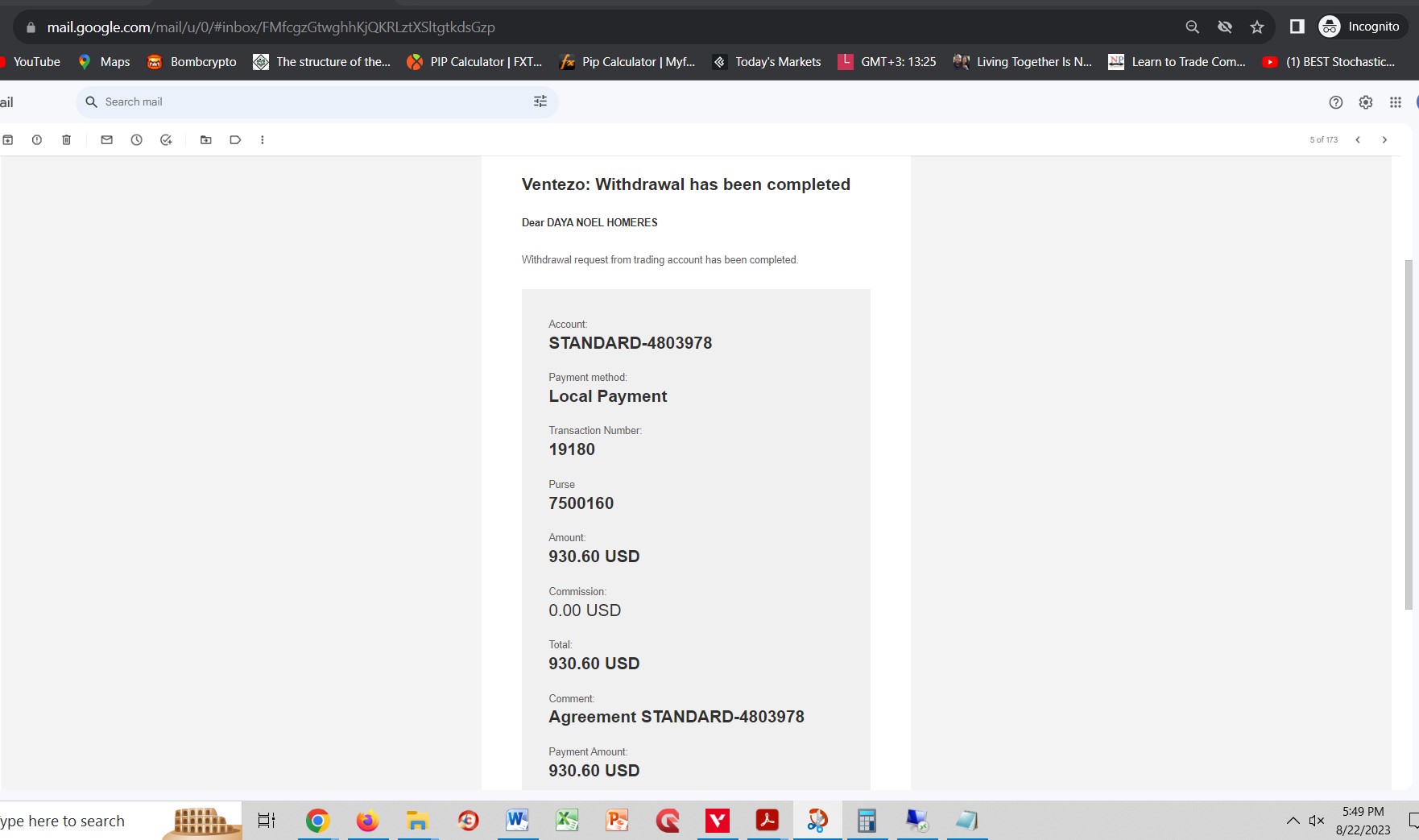Show search options in the search bar
Viewport: 1419px width, 840px height.
[x=540, y=101]
